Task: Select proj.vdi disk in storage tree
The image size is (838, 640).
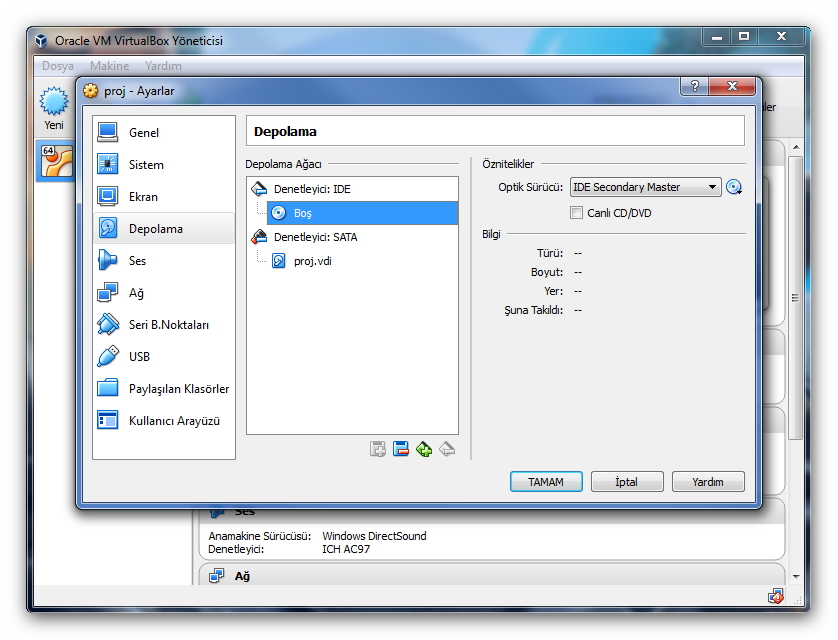Action: (x=362, y=261)
